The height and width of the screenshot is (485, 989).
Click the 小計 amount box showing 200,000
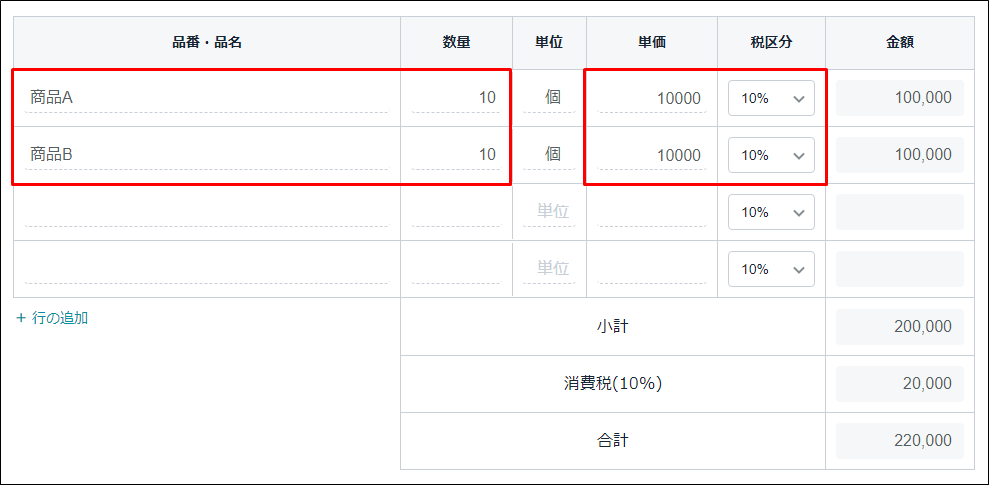[x=899, y=327]
